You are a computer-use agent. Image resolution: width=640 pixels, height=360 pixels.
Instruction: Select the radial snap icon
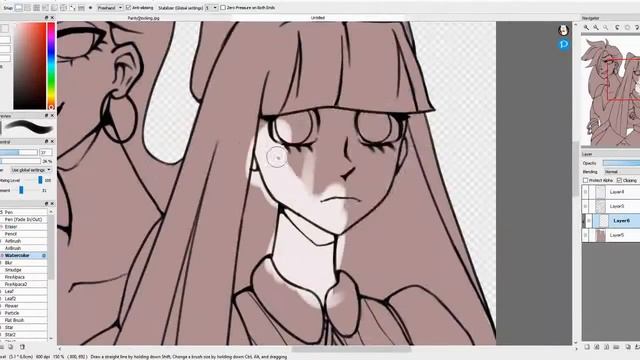55,7
